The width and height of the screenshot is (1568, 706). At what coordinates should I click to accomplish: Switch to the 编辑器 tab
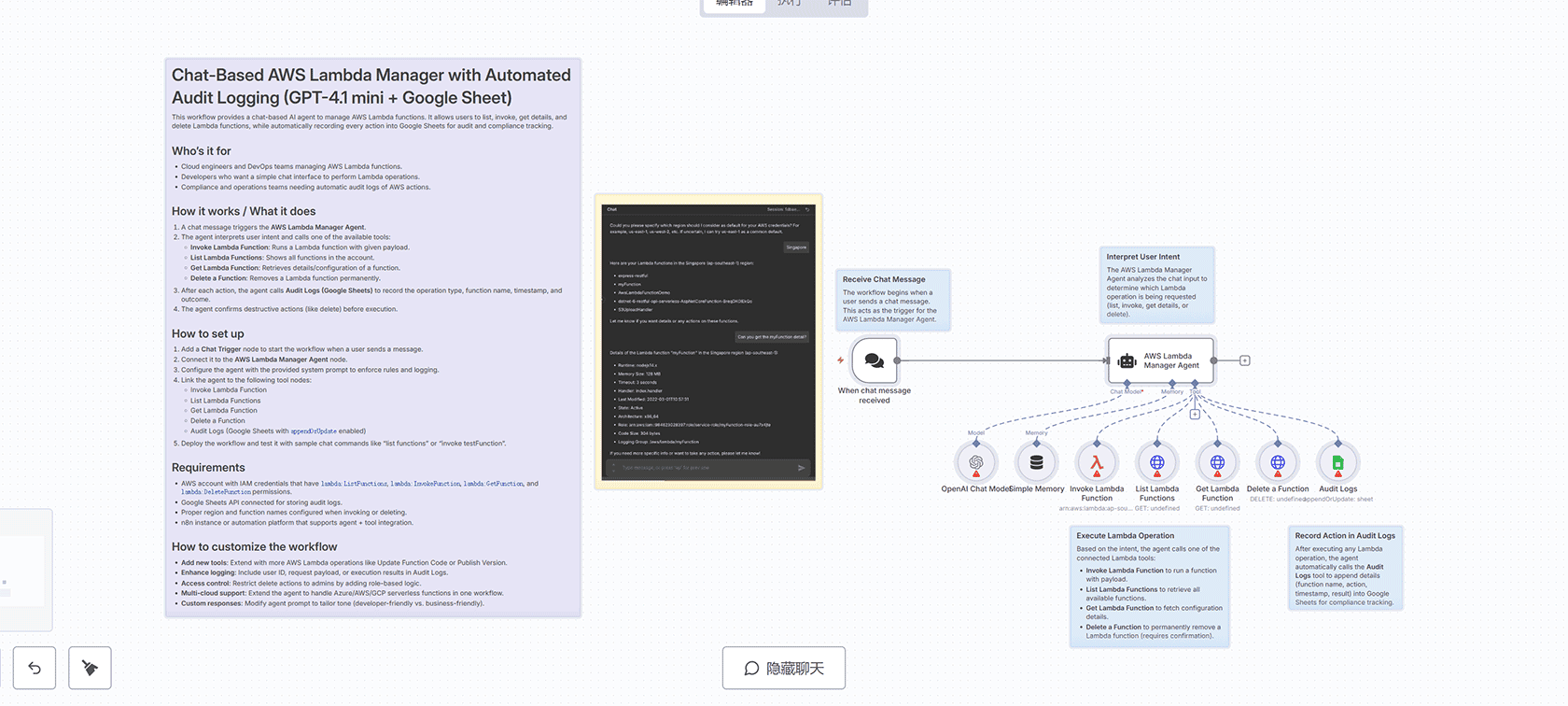pyautogui.click(x=734, y=5)
